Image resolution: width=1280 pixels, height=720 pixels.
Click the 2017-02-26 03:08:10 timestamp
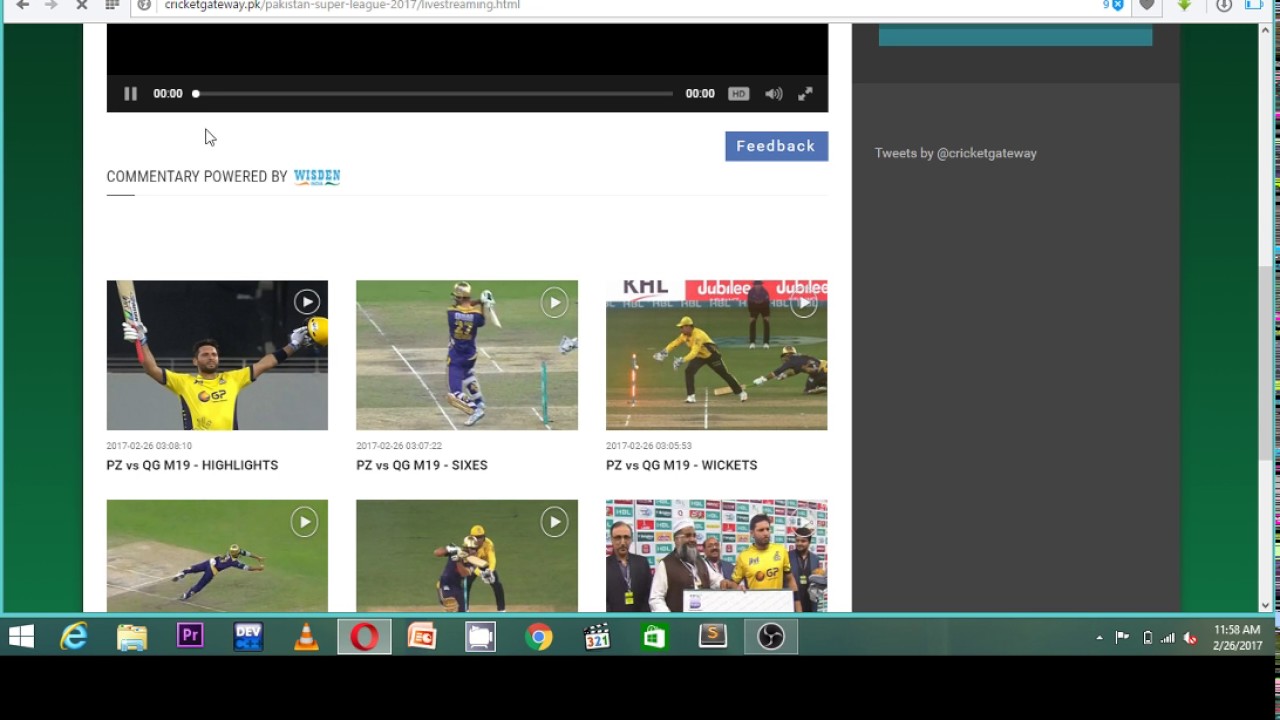pos(149,446)
